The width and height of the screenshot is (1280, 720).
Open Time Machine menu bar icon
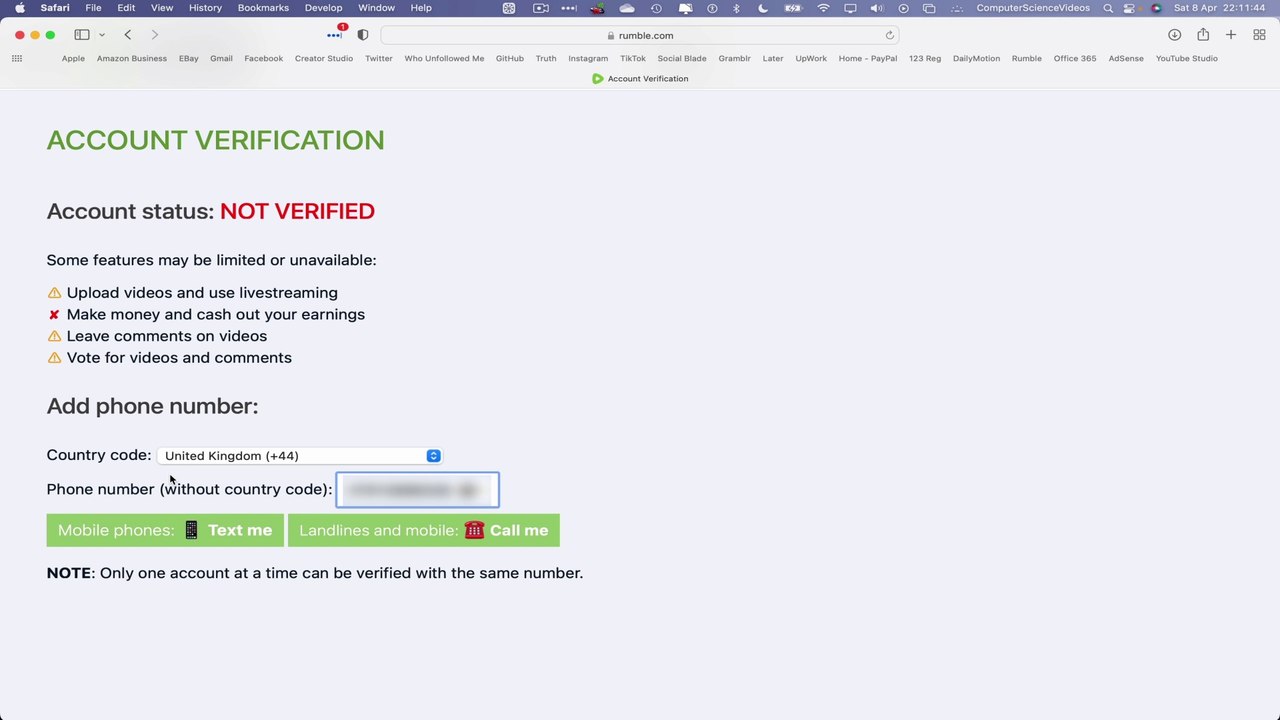pyautogui.click(x=656, y=8)
